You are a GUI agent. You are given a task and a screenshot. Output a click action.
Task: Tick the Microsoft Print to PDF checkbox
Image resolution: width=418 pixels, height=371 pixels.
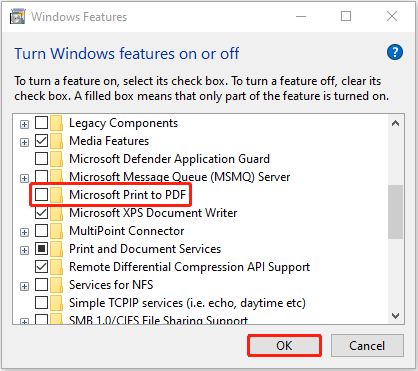tap(41, 195)
